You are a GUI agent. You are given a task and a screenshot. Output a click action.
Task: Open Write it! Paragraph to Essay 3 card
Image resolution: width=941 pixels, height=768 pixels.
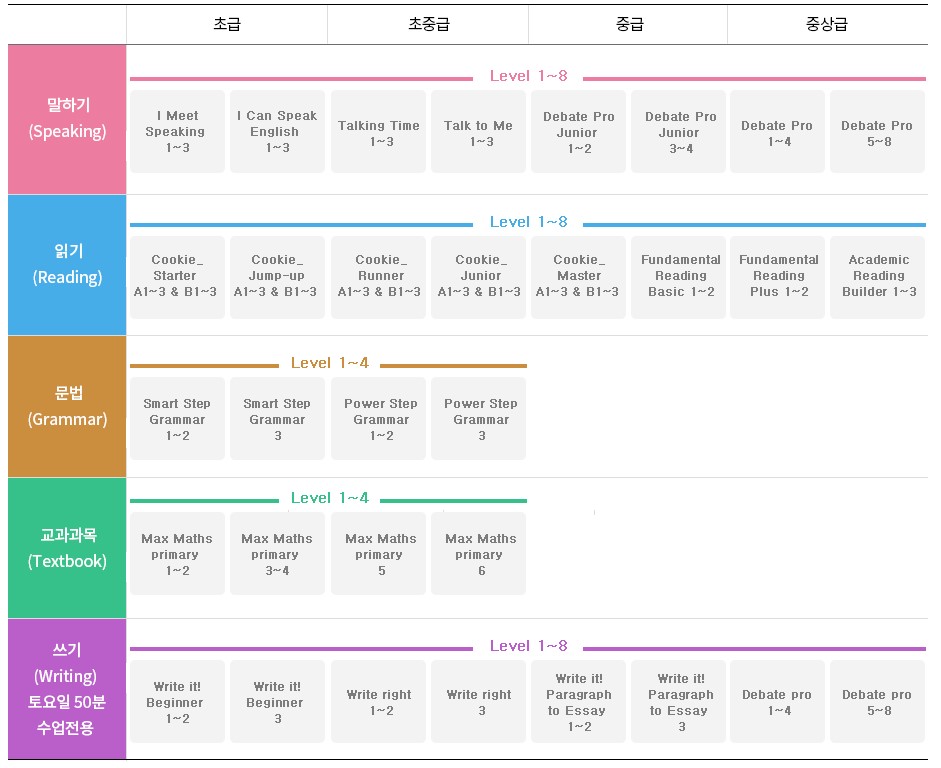click(678, 701)
